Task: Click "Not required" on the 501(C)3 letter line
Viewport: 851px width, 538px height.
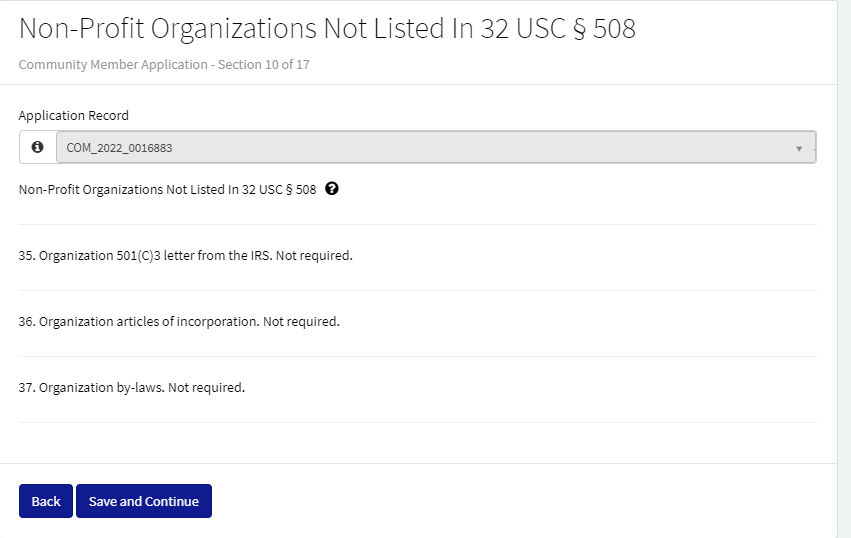Action: pyautogui.click(x=313, y=255)
